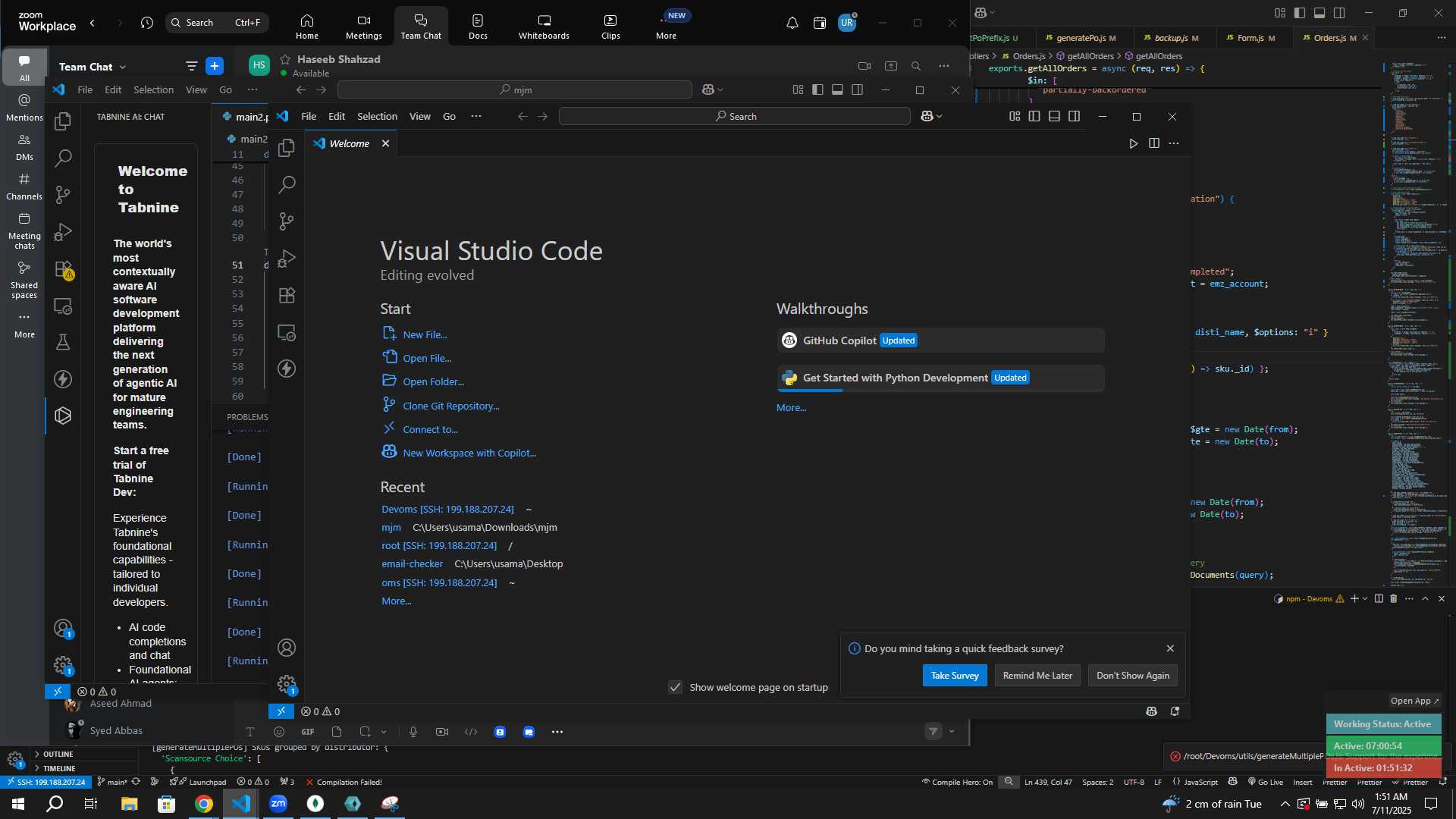Open Accounts icon in front VS Code activity bar
The width and height of the screenshot is (1456, 819).
point(287,648)
